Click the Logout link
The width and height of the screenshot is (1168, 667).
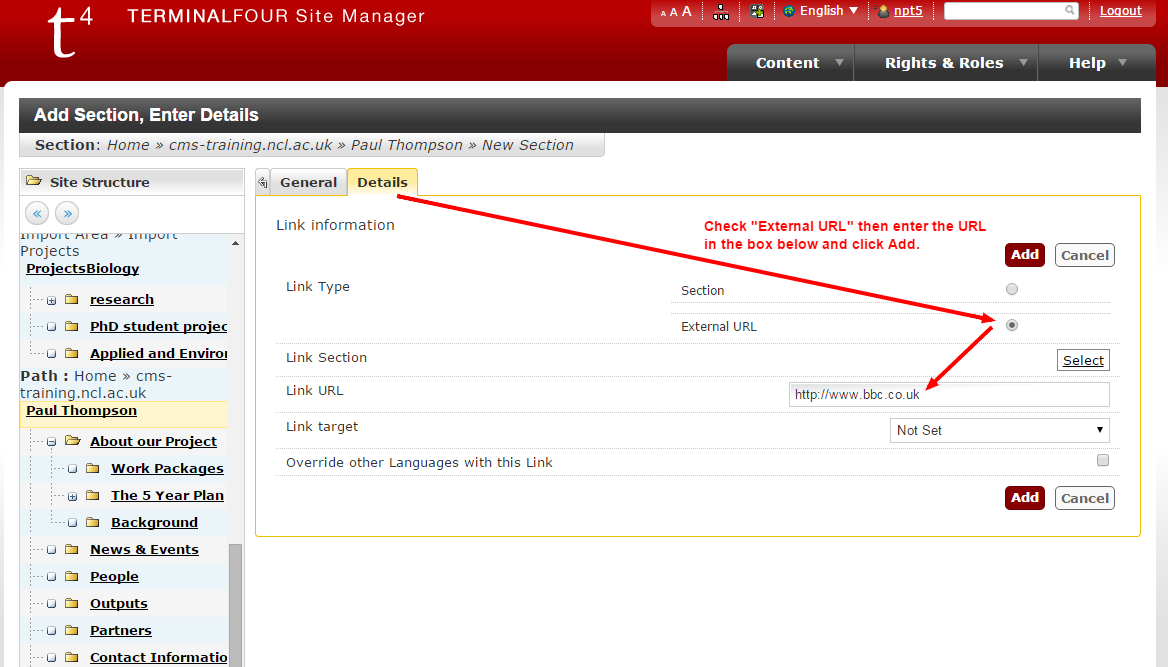click(x=1120, y=11)
